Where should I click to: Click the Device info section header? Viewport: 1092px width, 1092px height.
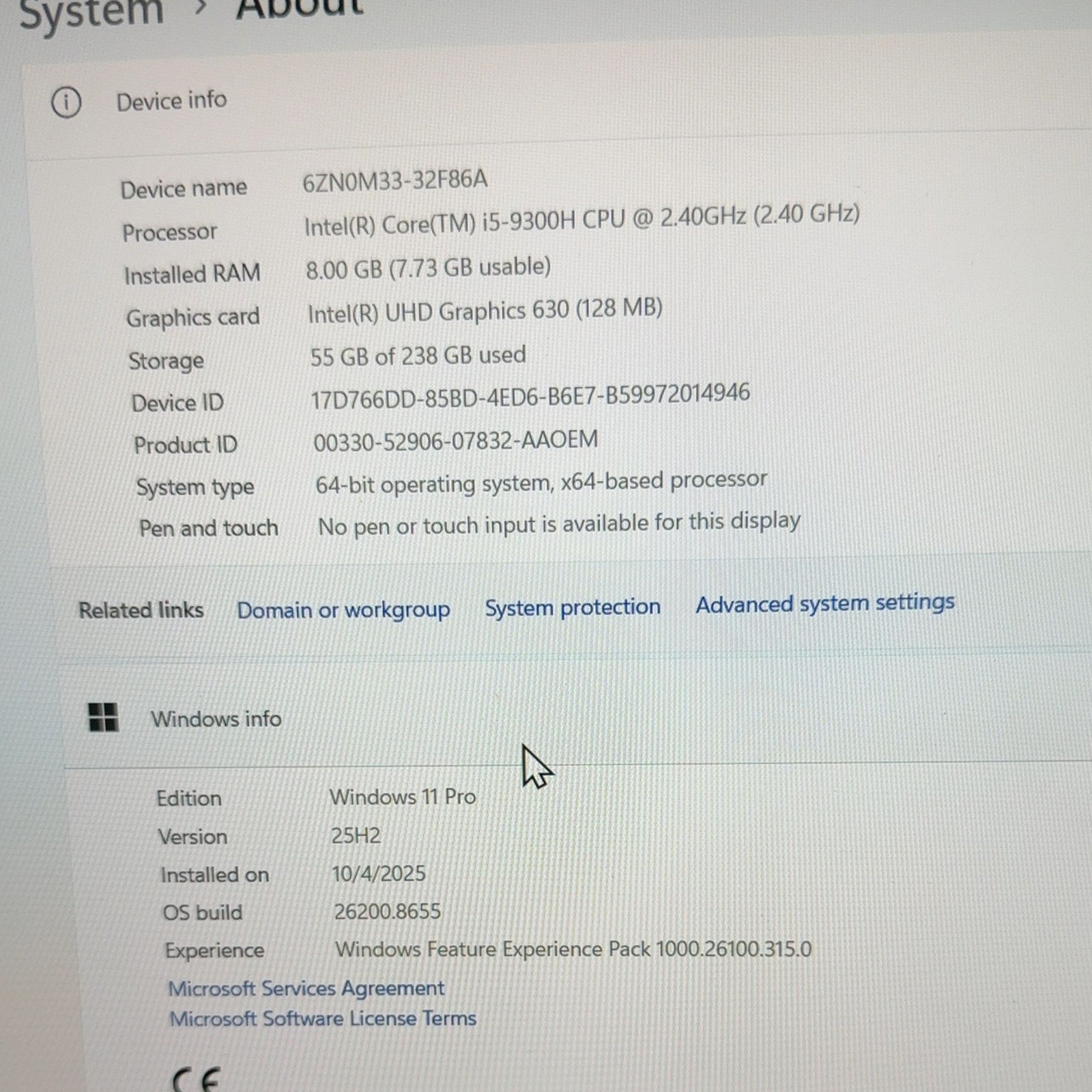(x=171, y=101)
